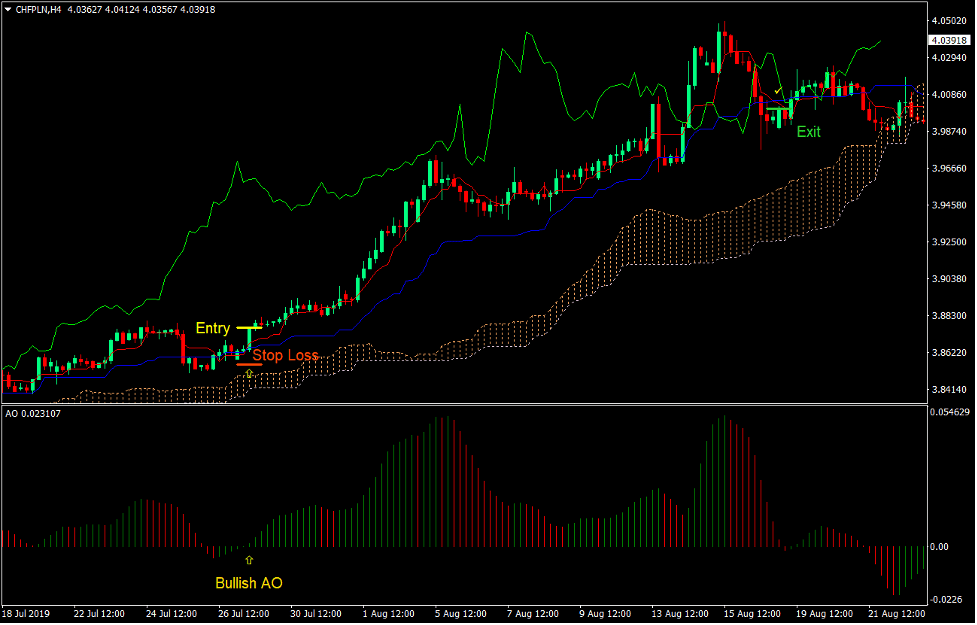The image size is (977, 625).
Task: Click the Stop Loss text label
Action: pos(287,355)
